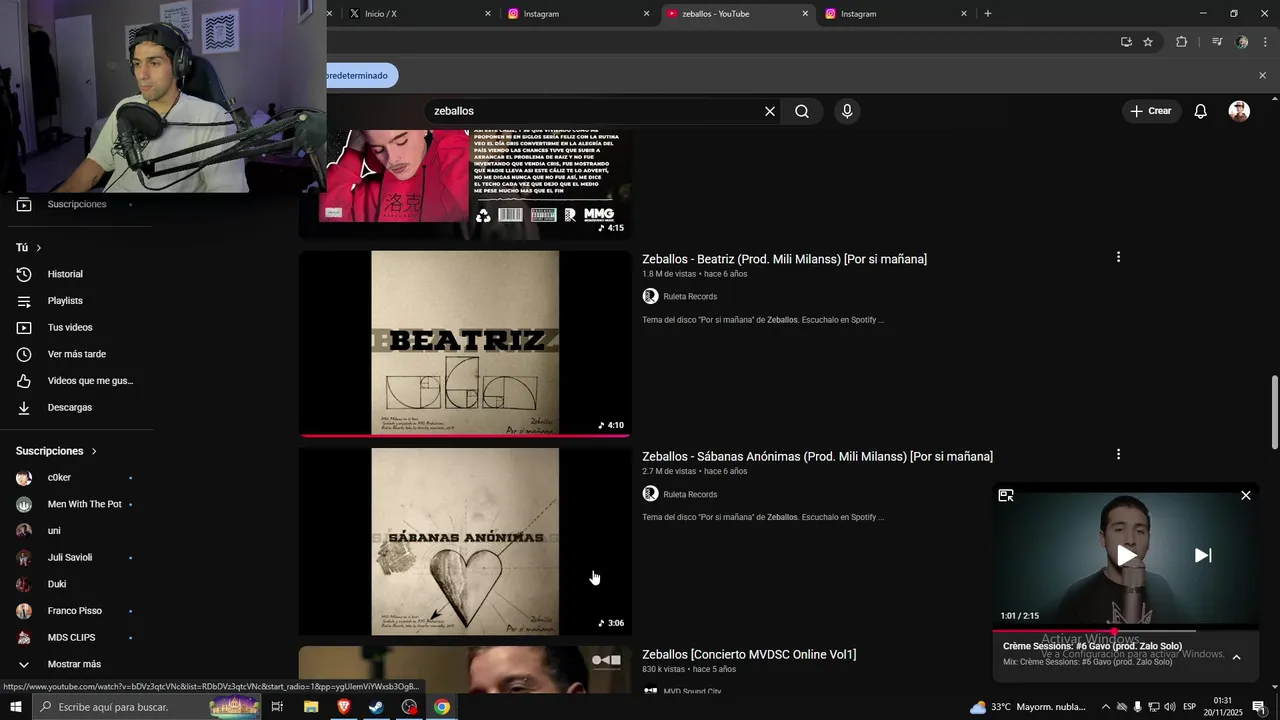
Task: Click the page vertical scrollbar thumb
Action: pos(1274,412)
